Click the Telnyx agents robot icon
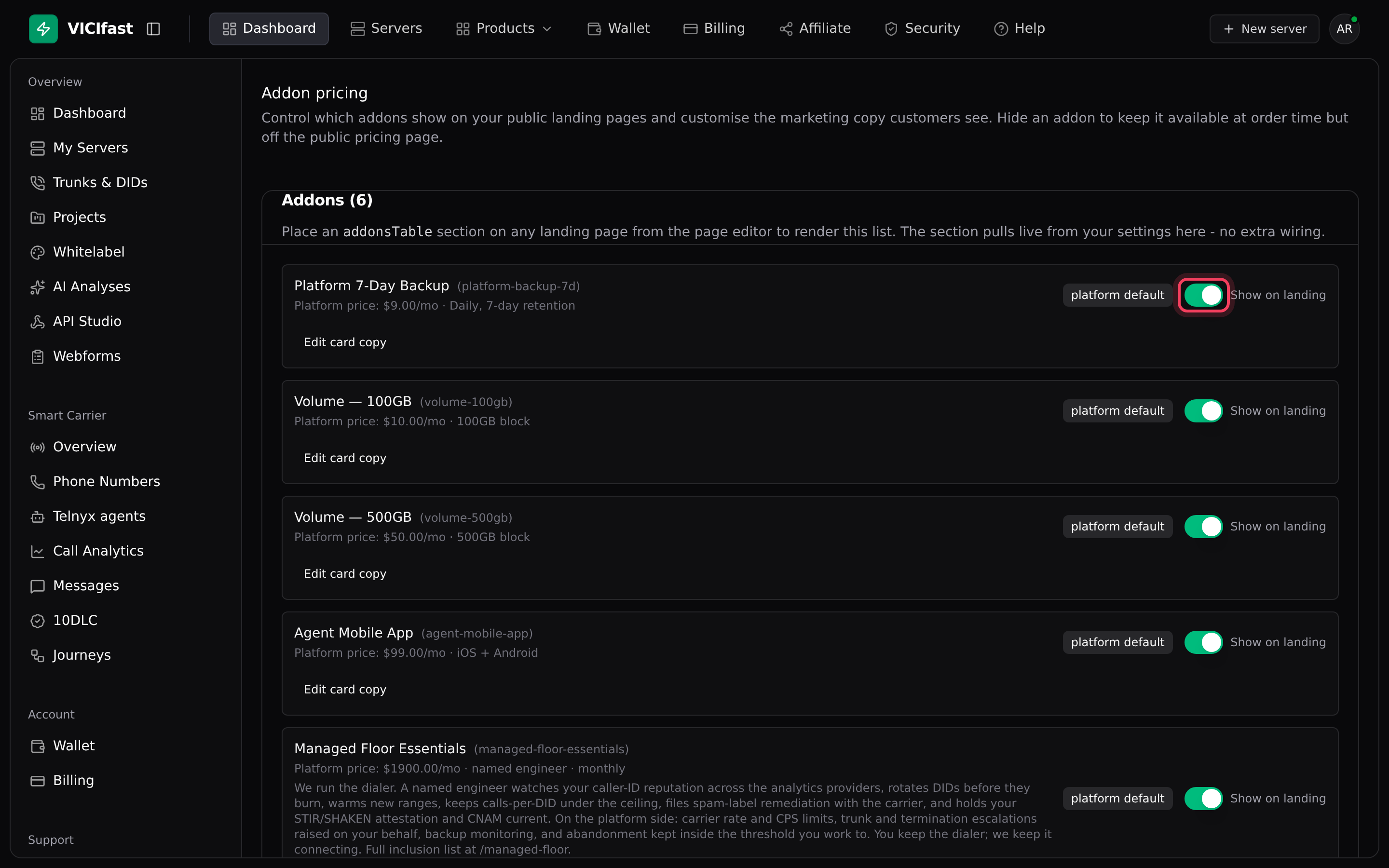 pos(37,516)
